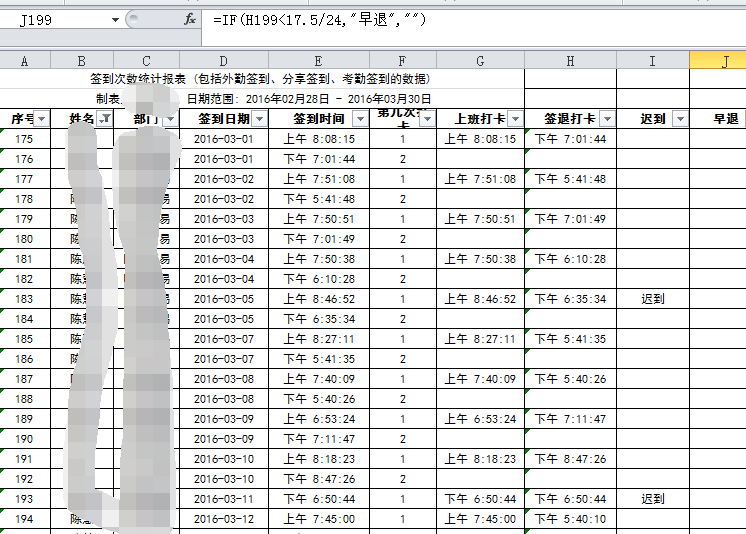Click 签退打卡 cell 下午 6:10:28
Viewport: 746px width, 534px height.
(570, 259)
